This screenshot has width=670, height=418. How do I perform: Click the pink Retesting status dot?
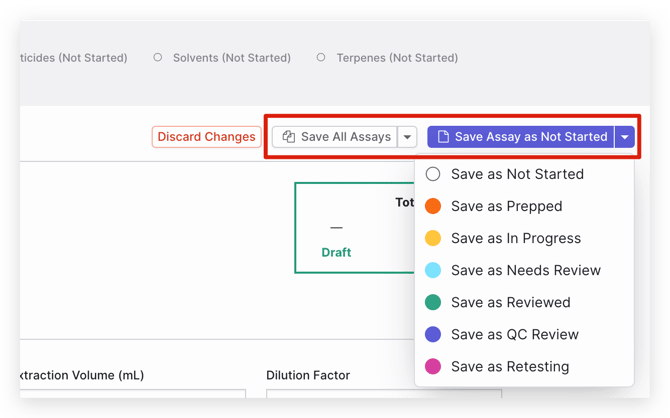click(x=433, y=366)
